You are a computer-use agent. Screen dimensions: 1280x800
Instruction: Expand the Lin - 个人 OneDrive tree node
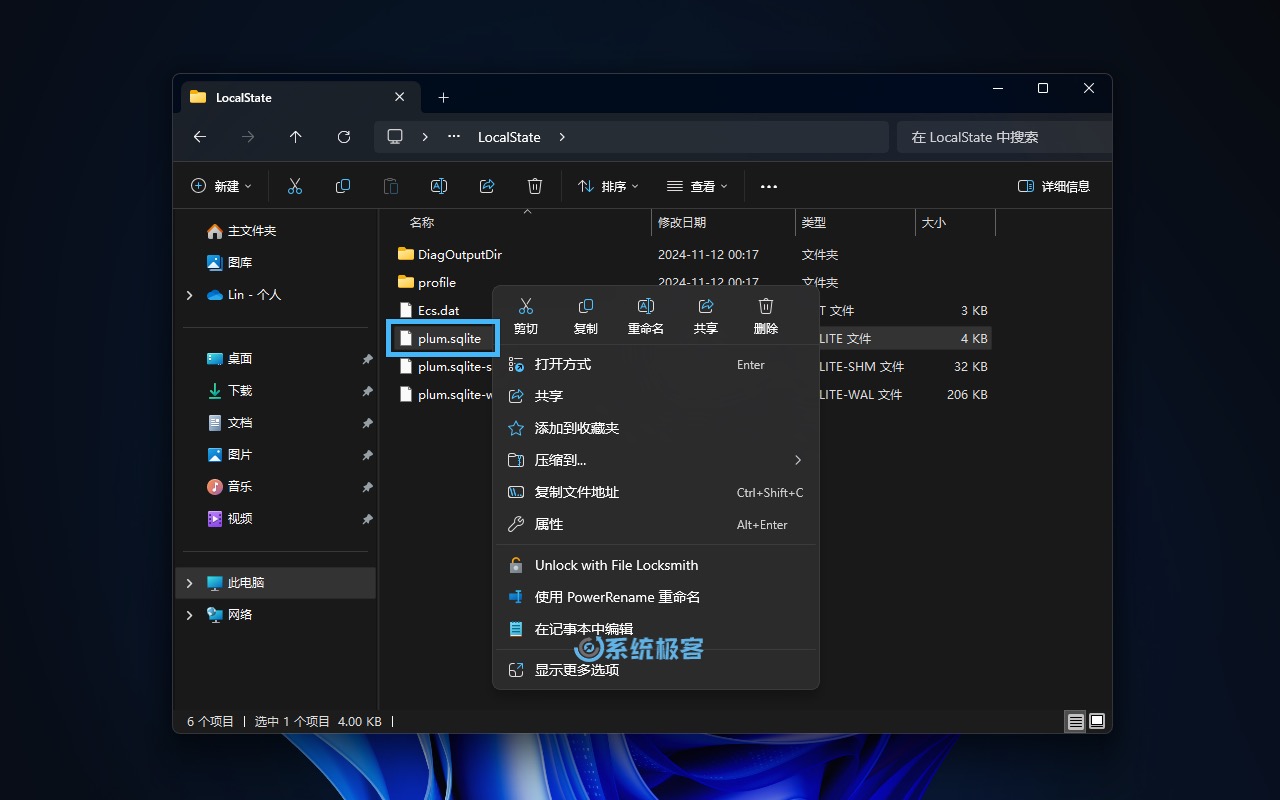click(x=189, y=295)
